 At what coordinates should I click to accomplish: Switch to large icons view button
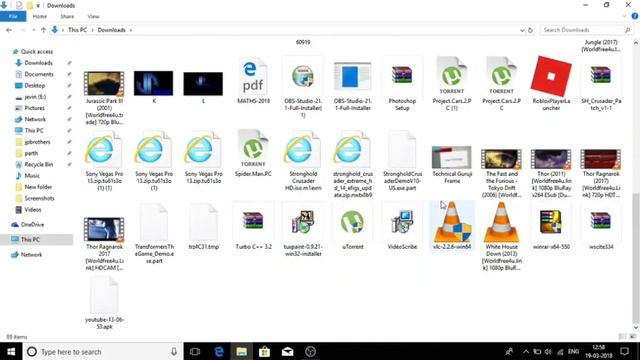(x=633, y=337)
